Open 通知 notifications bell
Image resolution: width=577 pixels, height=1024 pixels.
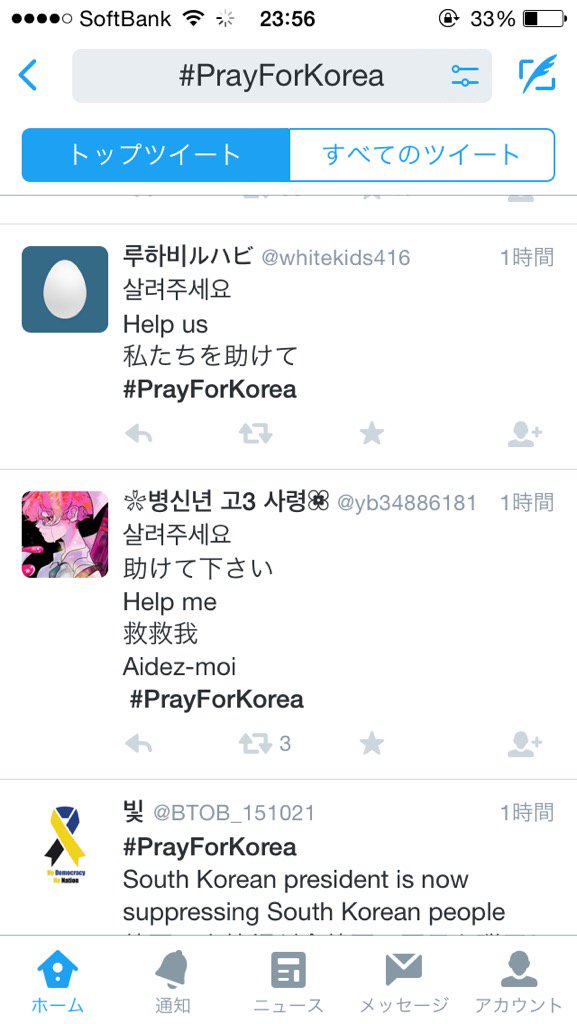[172, 981]
